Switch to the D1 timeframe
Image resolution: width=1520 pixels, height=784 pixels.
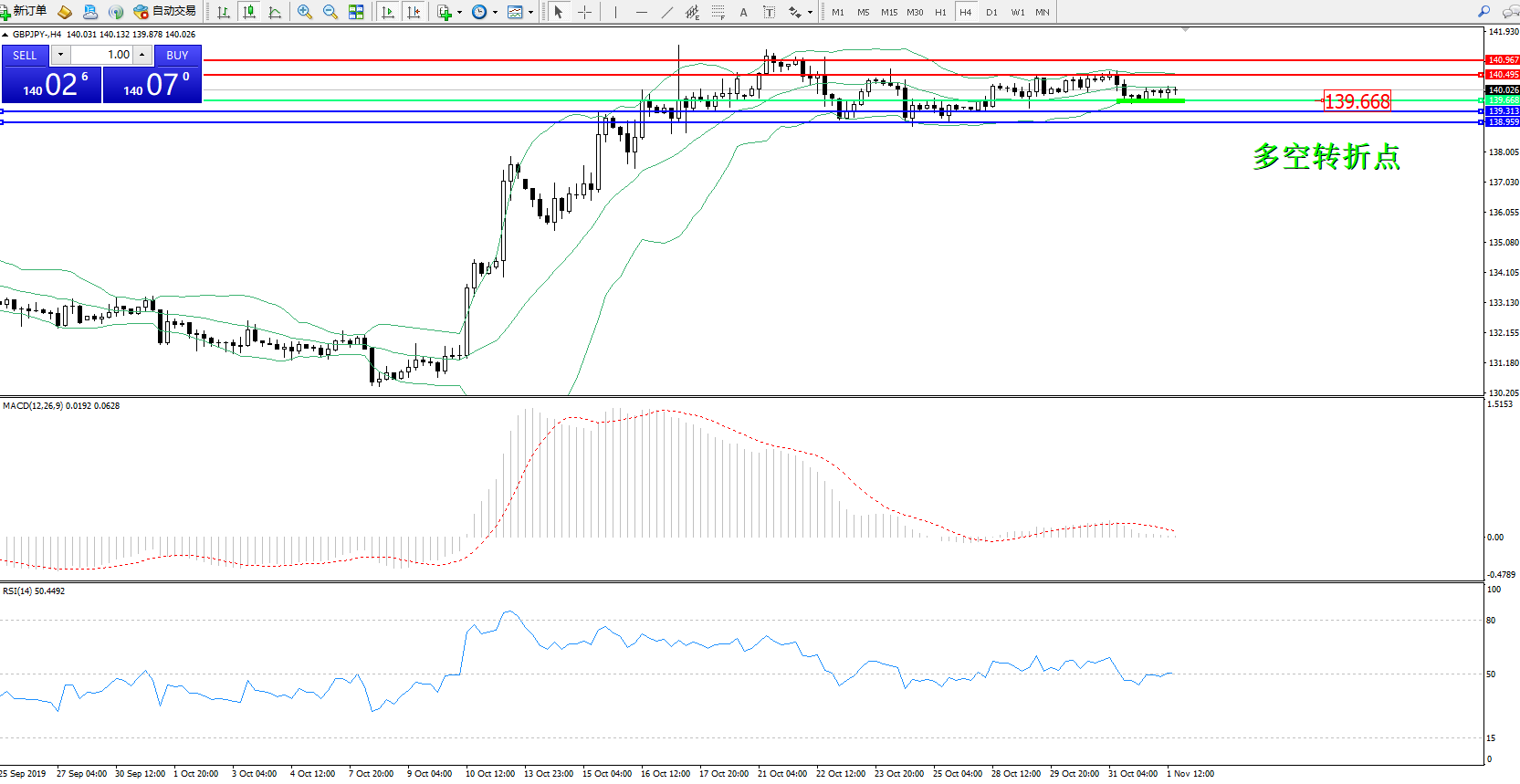pyautogui.click(x=991, y=12)
